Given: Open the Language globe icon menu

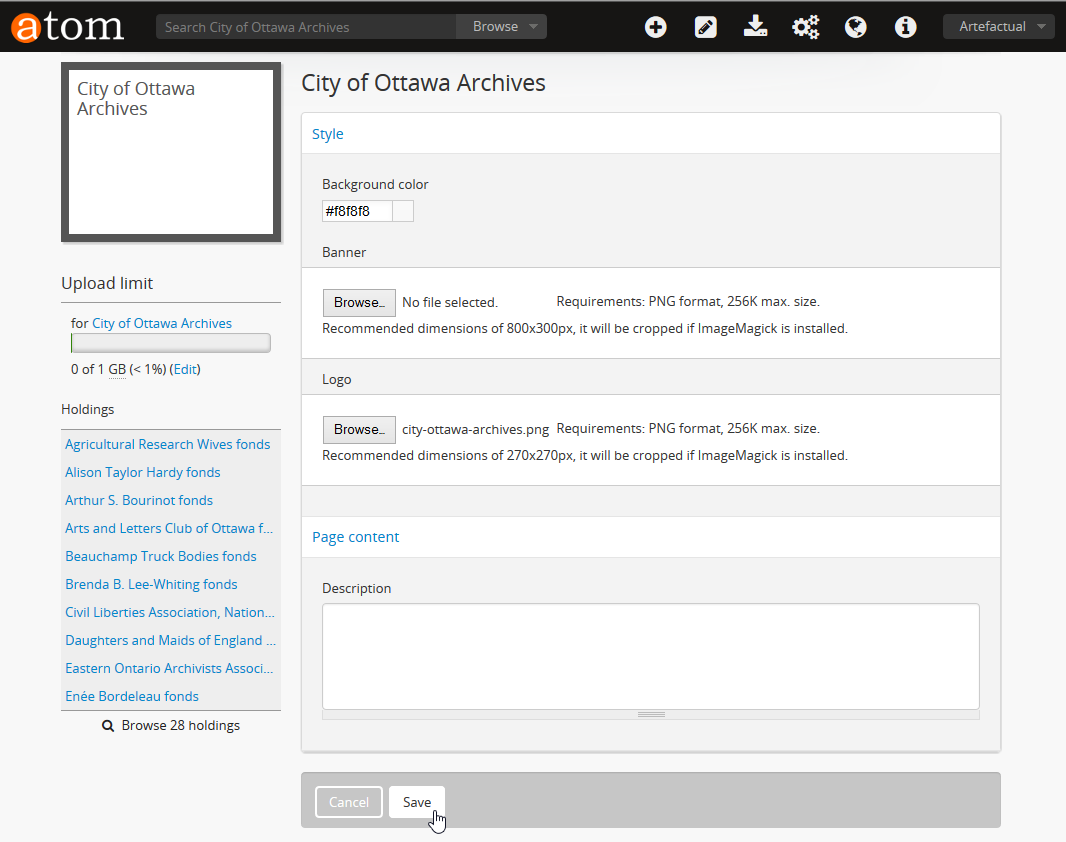Looking at the screenshot, I should coord(855,27).
